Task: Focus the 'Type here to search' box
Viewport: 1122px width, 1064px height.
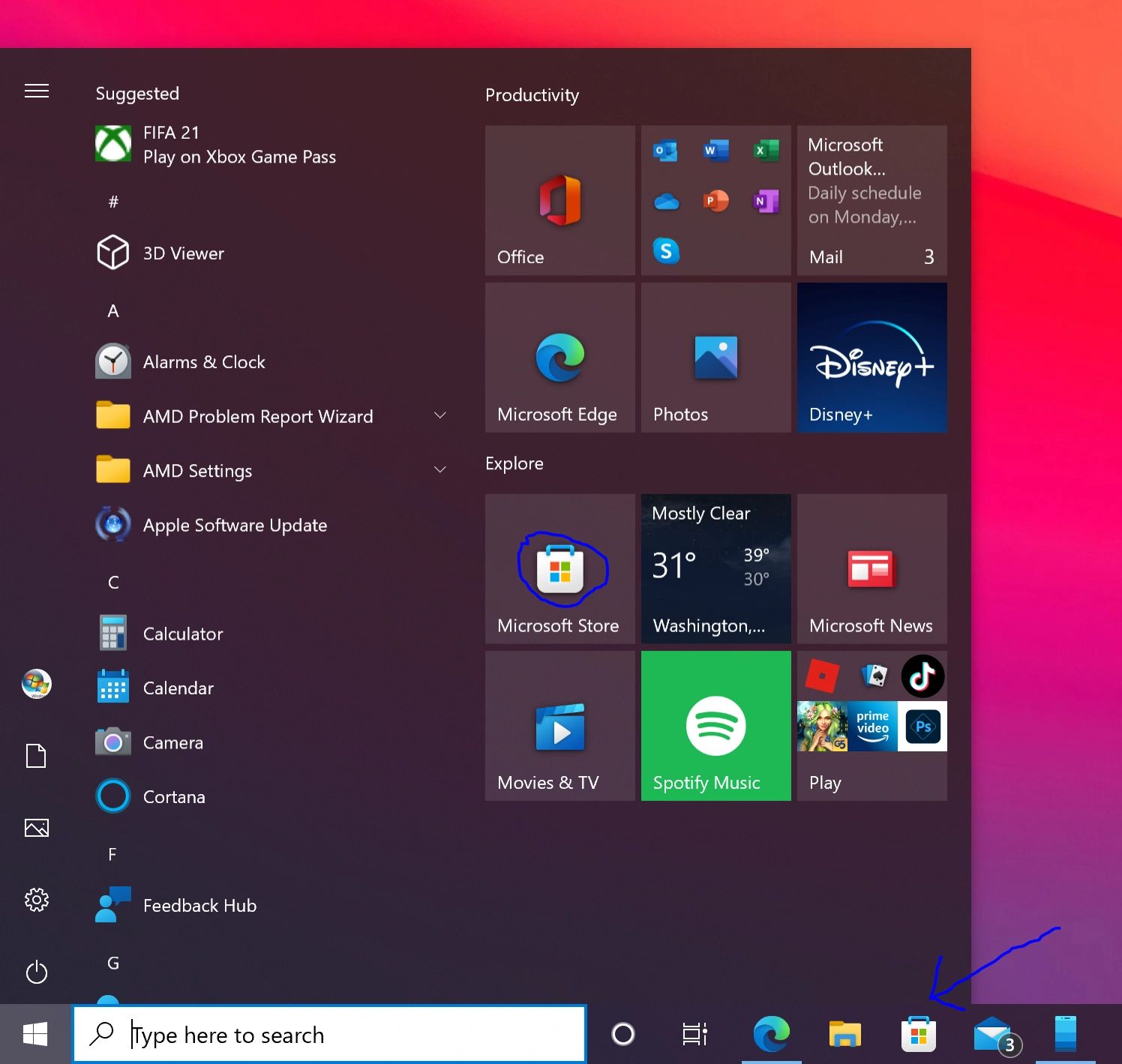Action: (329, 1034)
